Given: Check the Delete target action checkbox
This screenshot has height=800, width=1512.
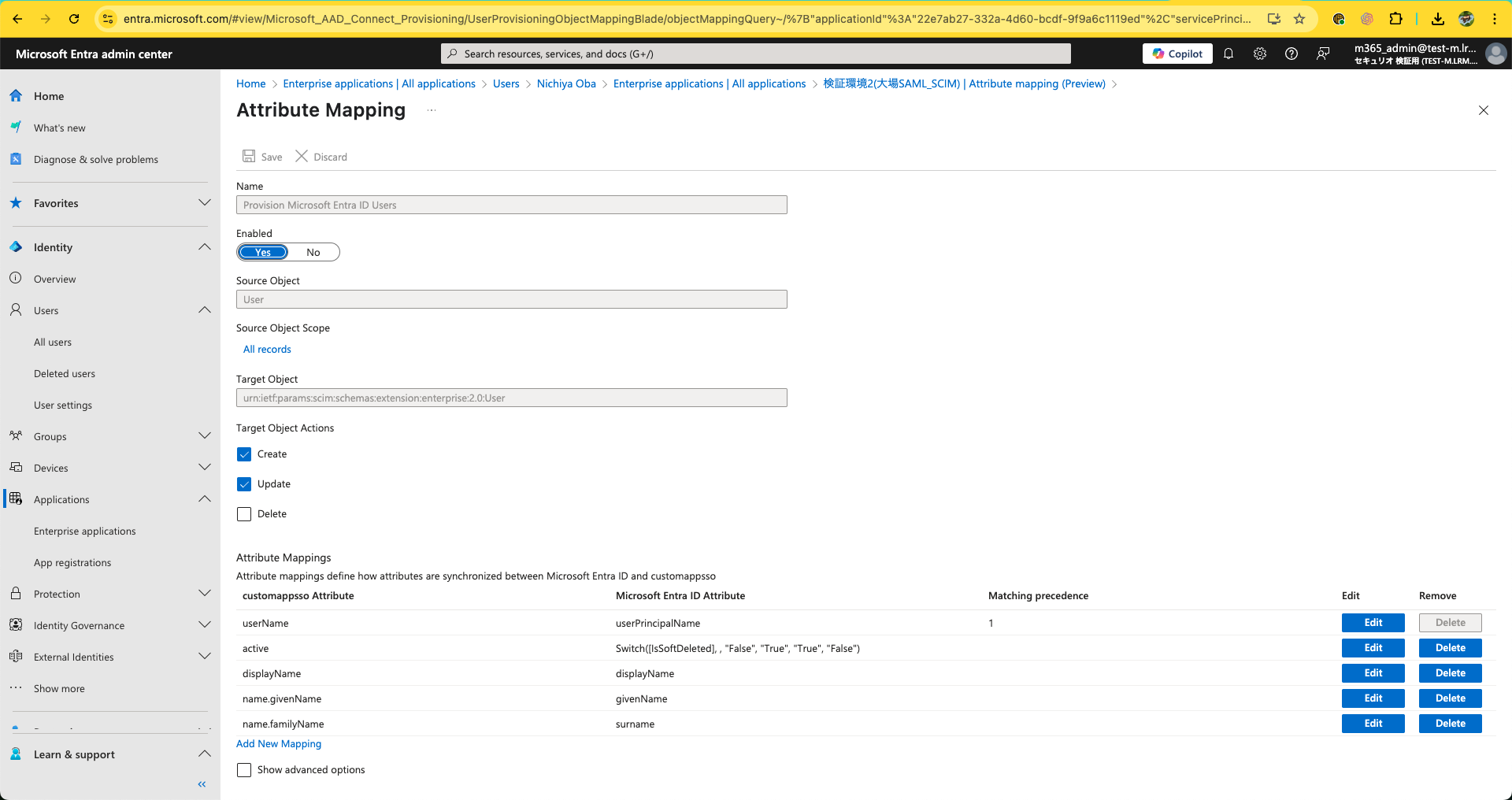Looking at the screenshot, I should click(x=244, y=514).
